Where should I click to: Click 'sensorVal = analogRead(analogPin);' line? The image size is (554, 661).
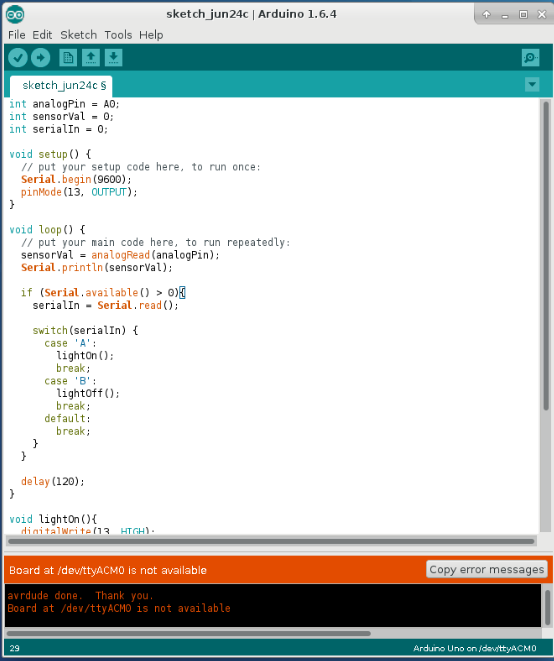[120, 255]
